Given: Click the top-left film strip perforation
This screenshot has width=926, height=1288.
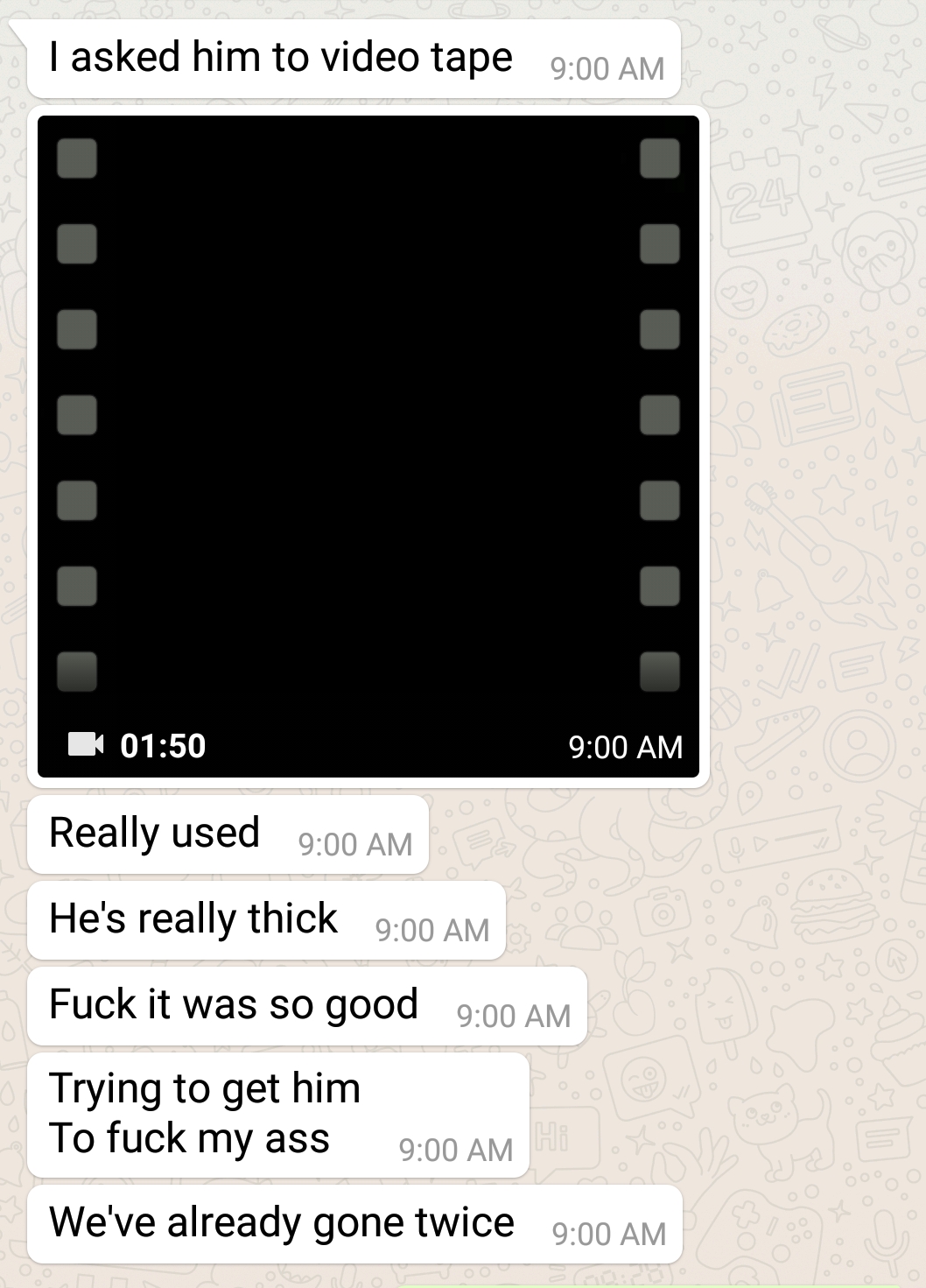Looking at the screenshot, I should pos(77,158).
